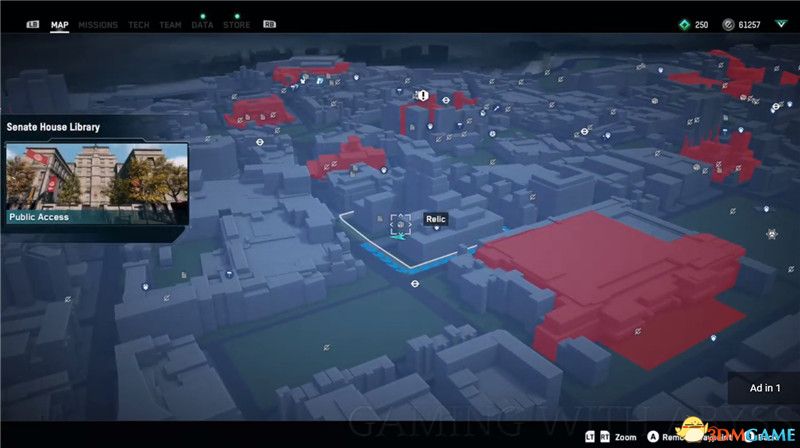The image size is (800, 448).
Task: Expand the green down-arrow menu top right
Action: pos(781,24)
